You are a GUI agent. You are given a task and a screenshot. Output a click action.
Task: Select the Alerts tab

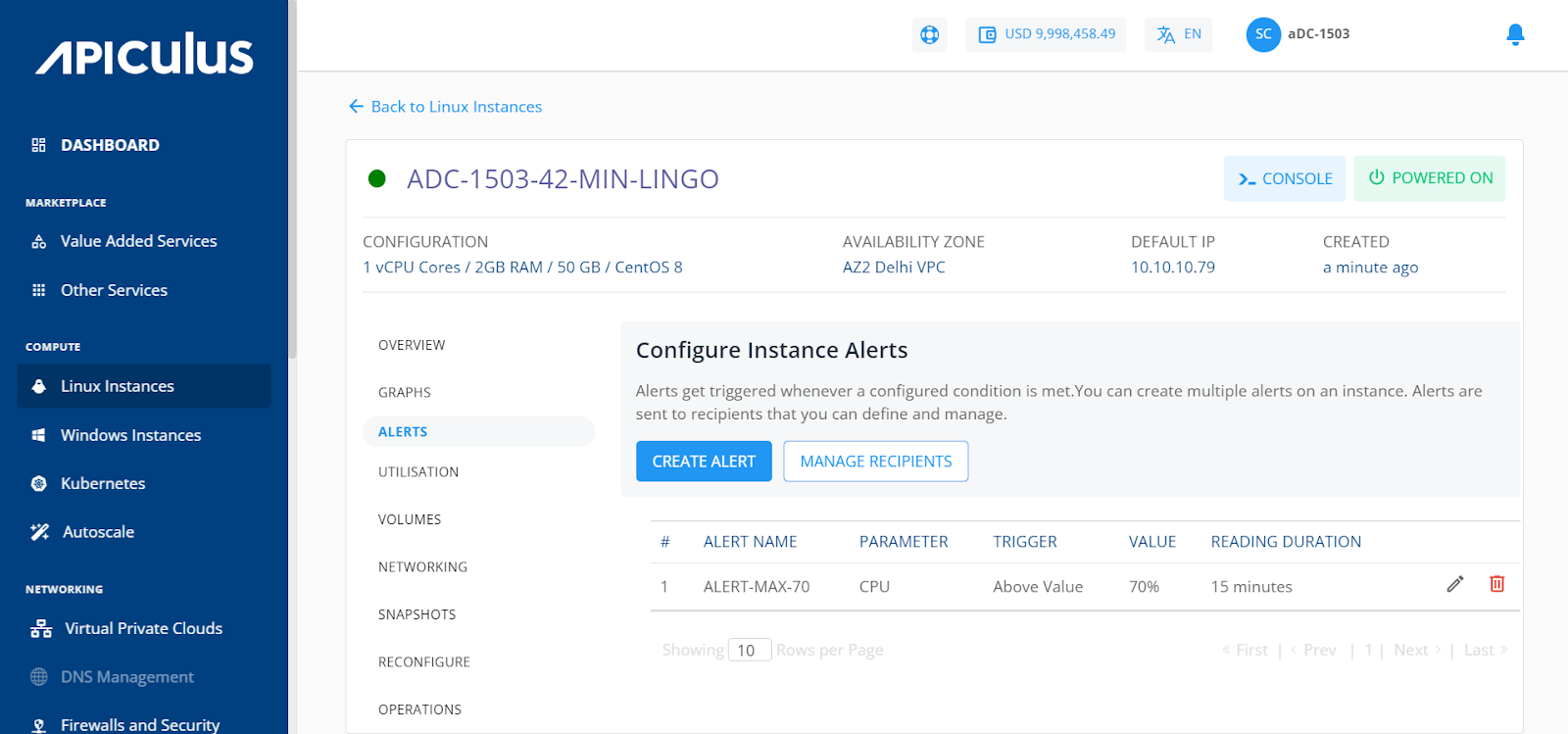click(x=478, y=431)
